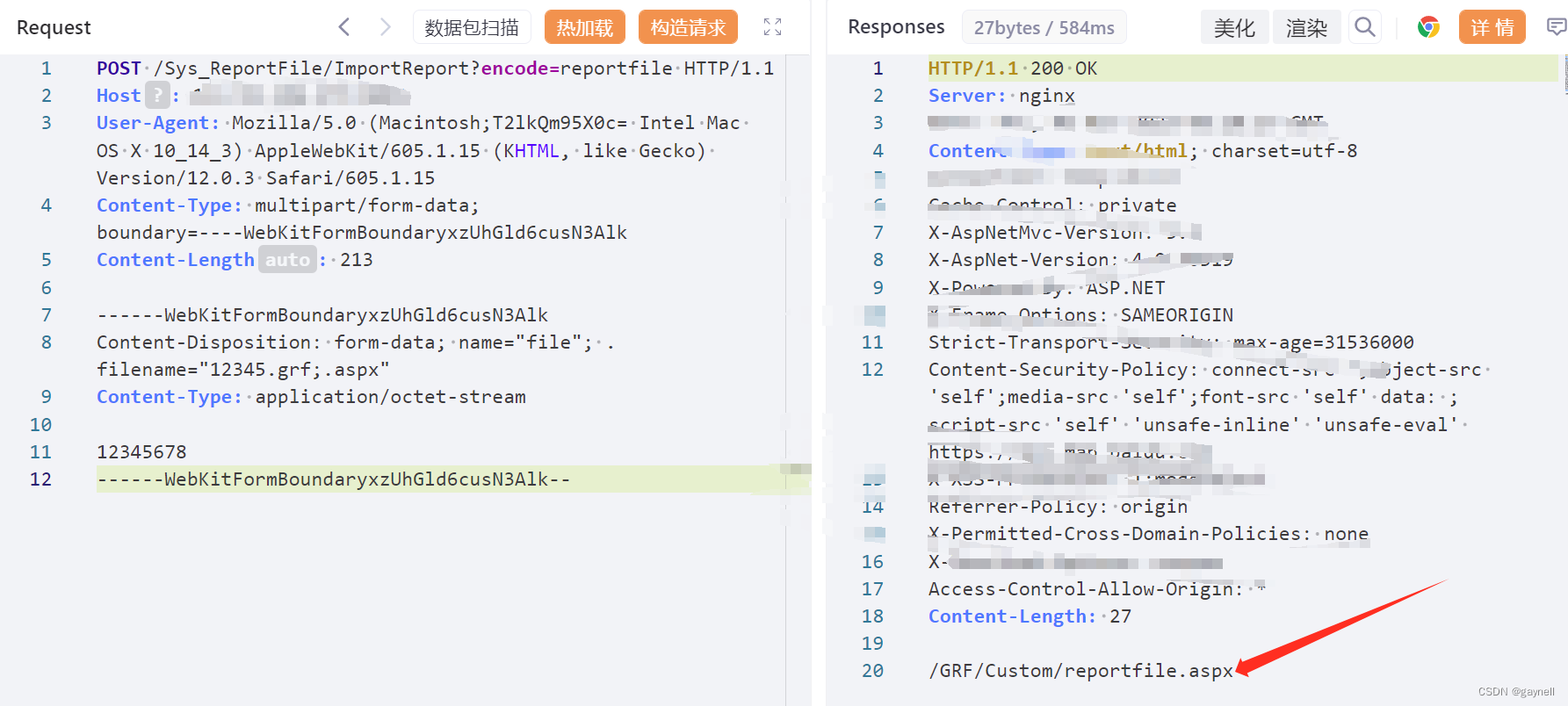Click the application/octet-stream value
The width and height of the screenshot is (1568, 706).
pos(390,397)
